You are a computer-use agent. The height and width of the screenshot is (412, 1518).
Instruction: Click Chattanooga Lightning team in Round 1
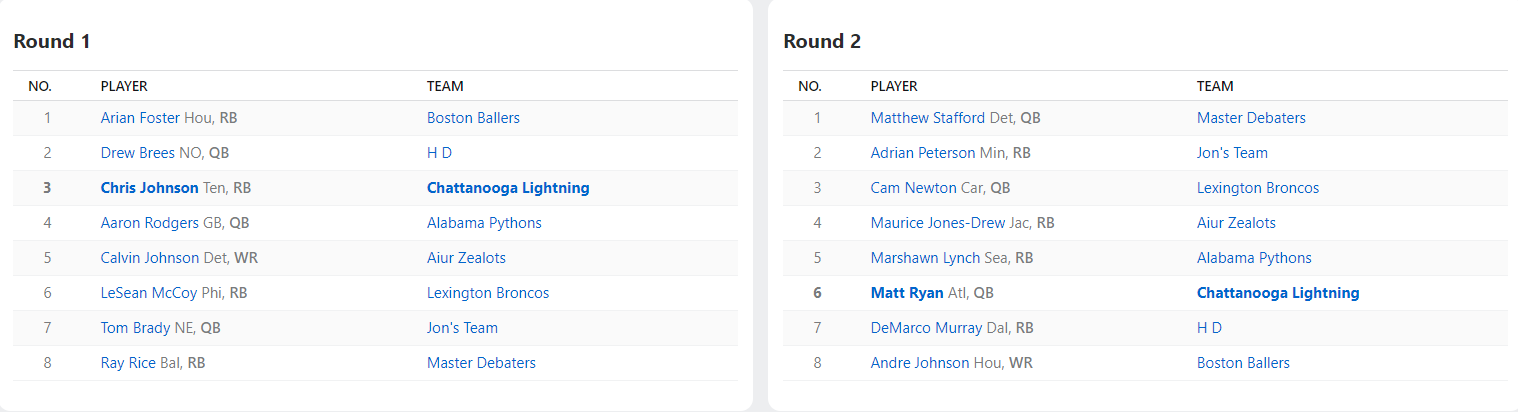click(508, 188)
